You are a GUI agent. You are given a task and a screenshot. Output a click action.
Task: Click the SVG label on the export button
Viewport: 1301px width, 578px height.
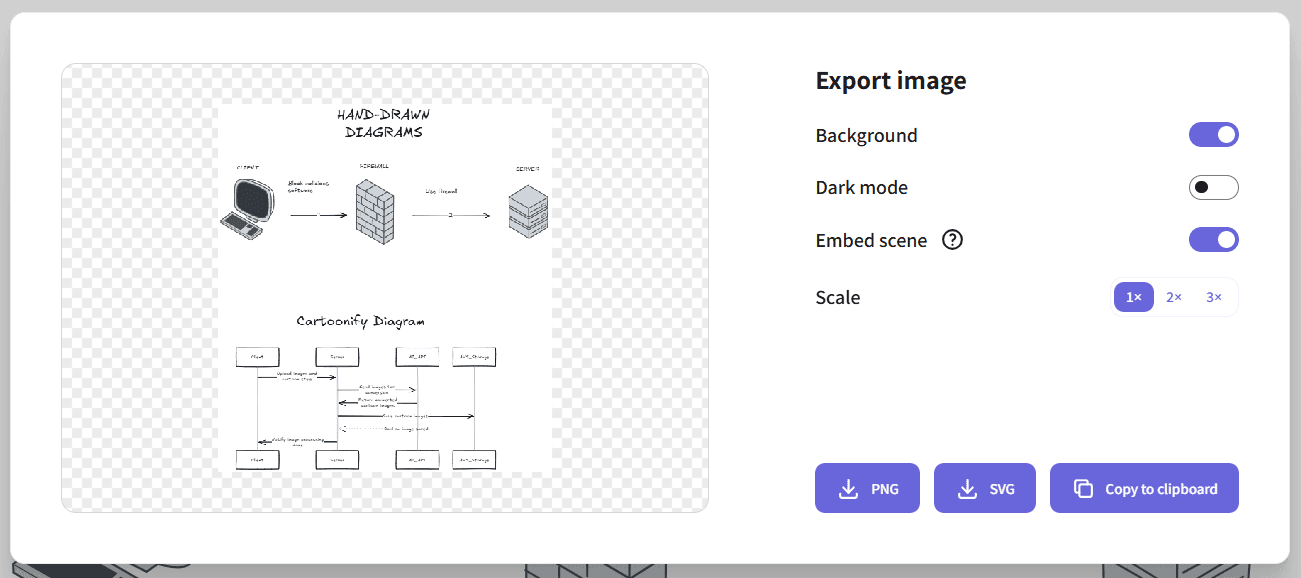click(x=1002, y=489)
